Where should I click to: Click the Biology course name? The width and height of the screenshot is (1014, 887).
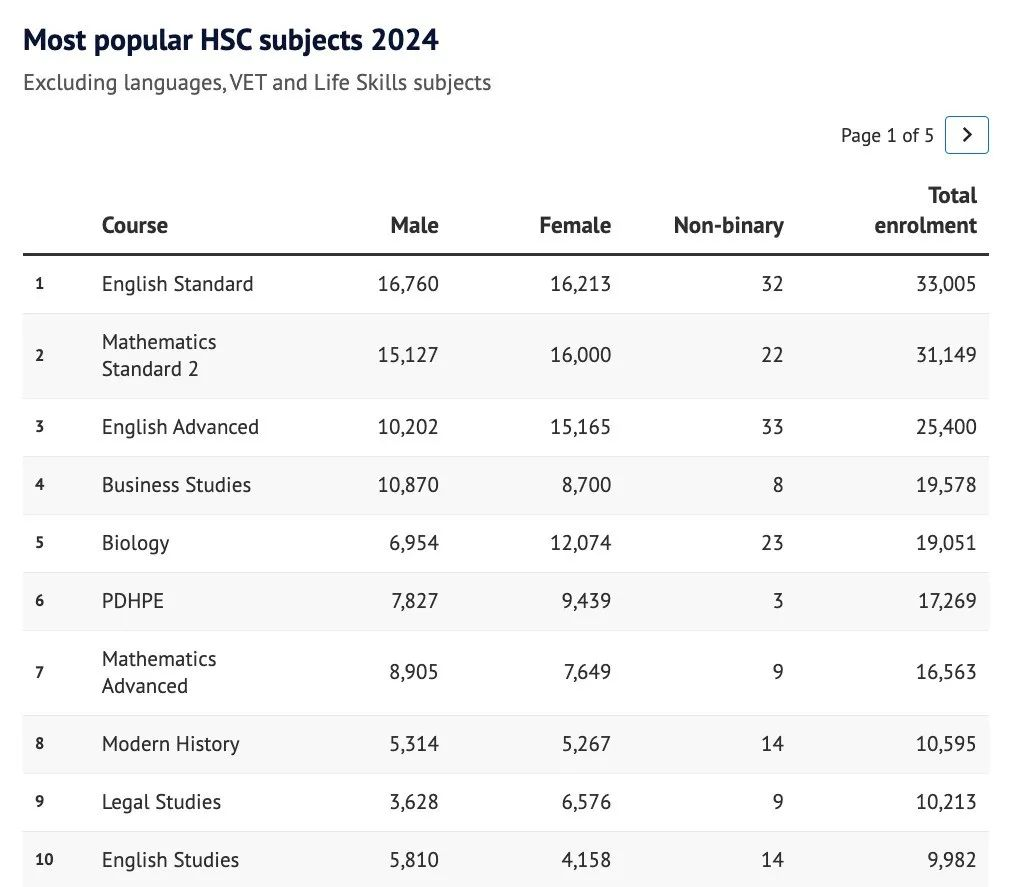pos(135,543)
